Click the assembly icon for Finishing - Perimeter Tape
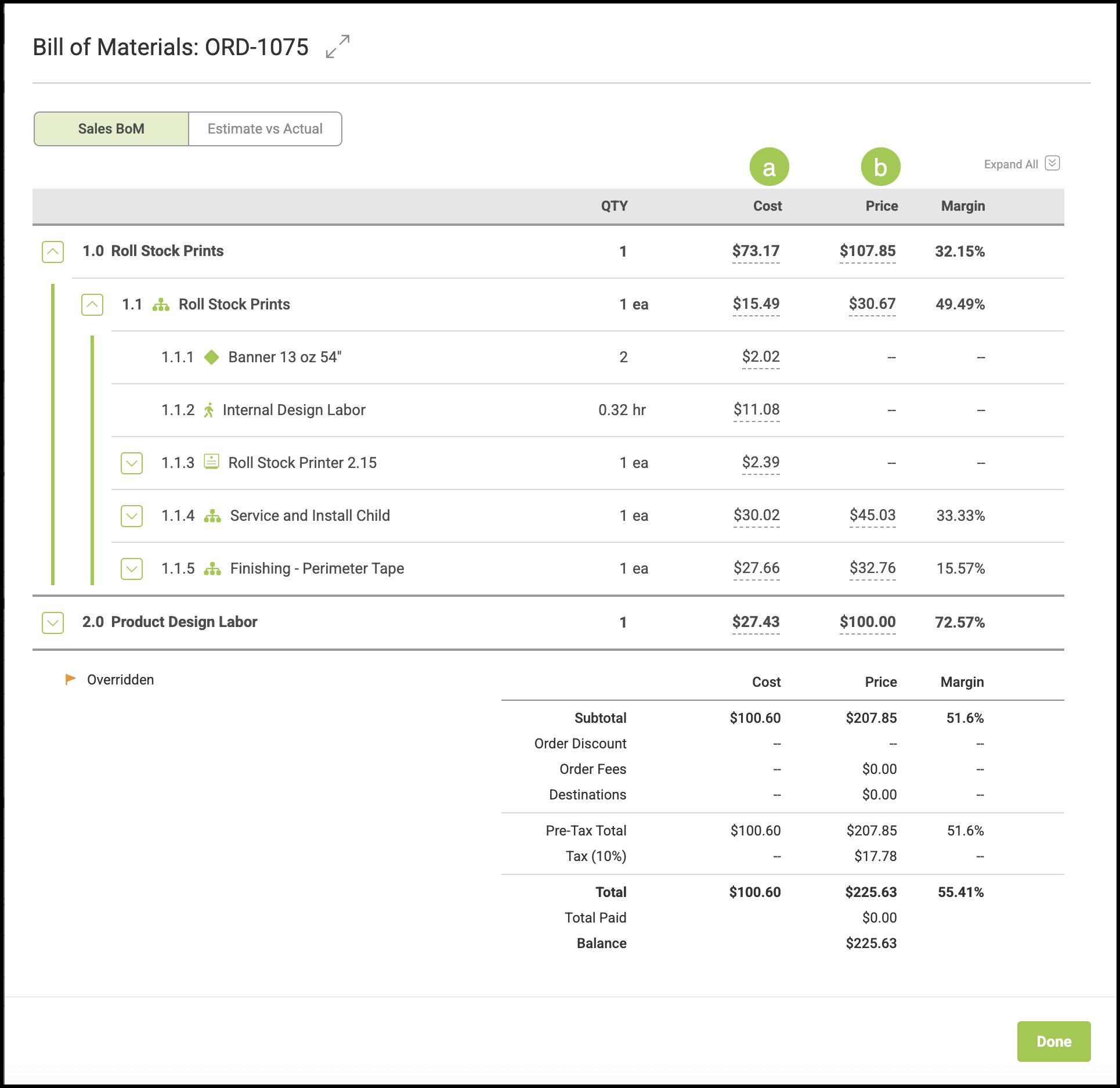Viewport: 1120px width, 1088px height. [x=212, y=569]
